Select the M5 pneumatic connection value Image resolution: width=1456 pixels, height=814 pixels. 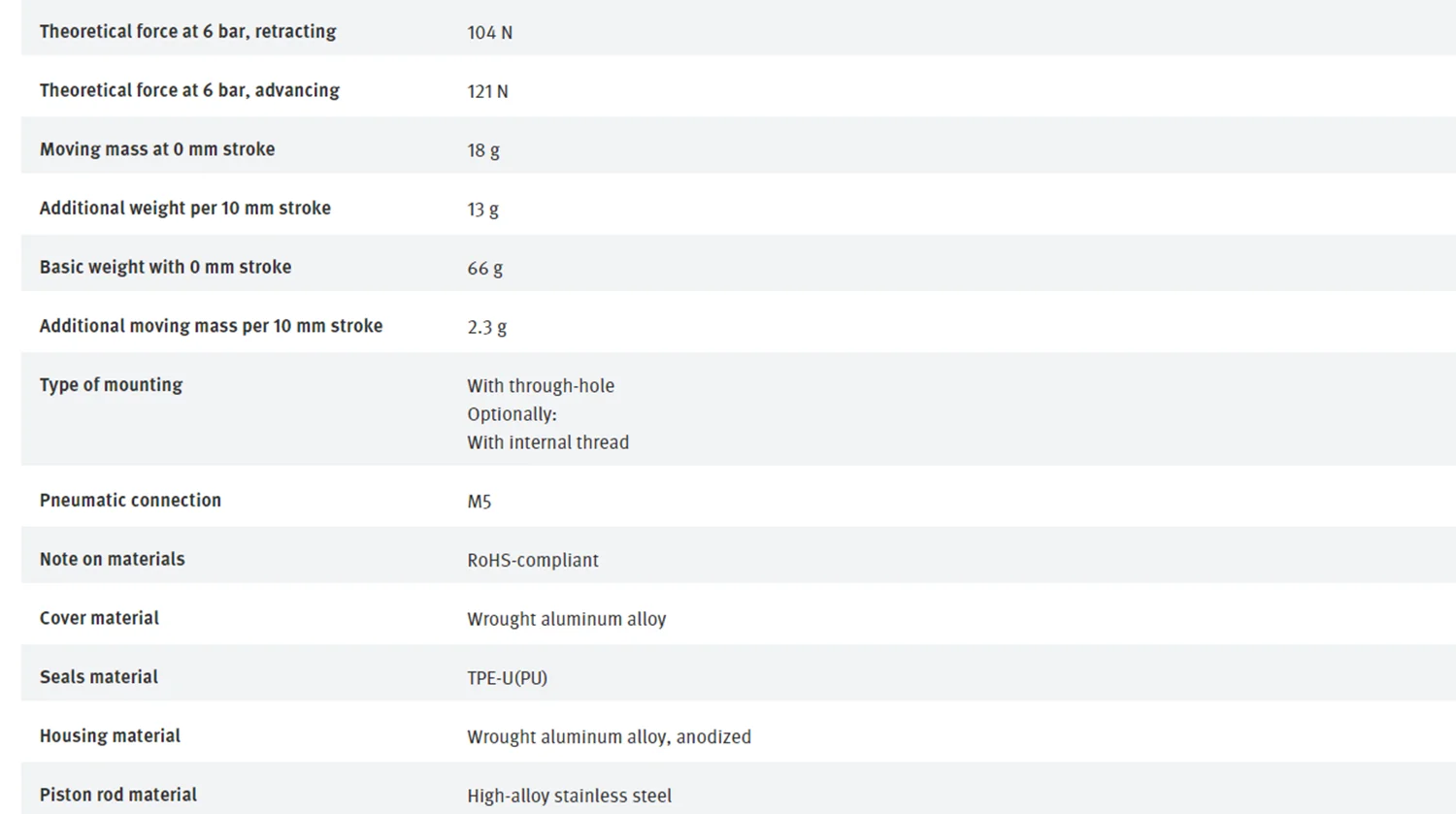pos(479,502)
